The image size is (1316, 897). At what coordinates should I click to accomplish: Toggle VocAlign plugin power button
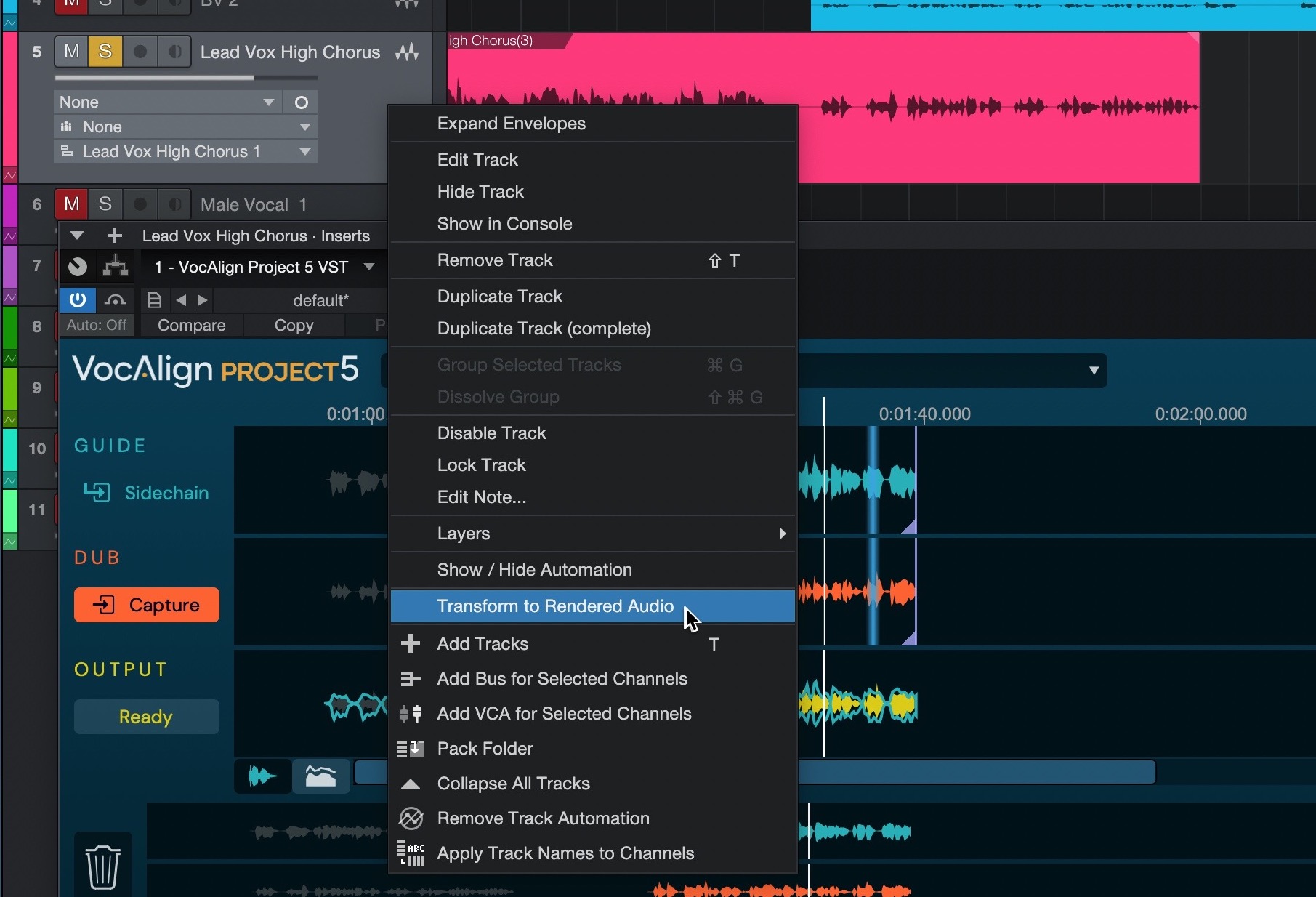tap(78, 300)
